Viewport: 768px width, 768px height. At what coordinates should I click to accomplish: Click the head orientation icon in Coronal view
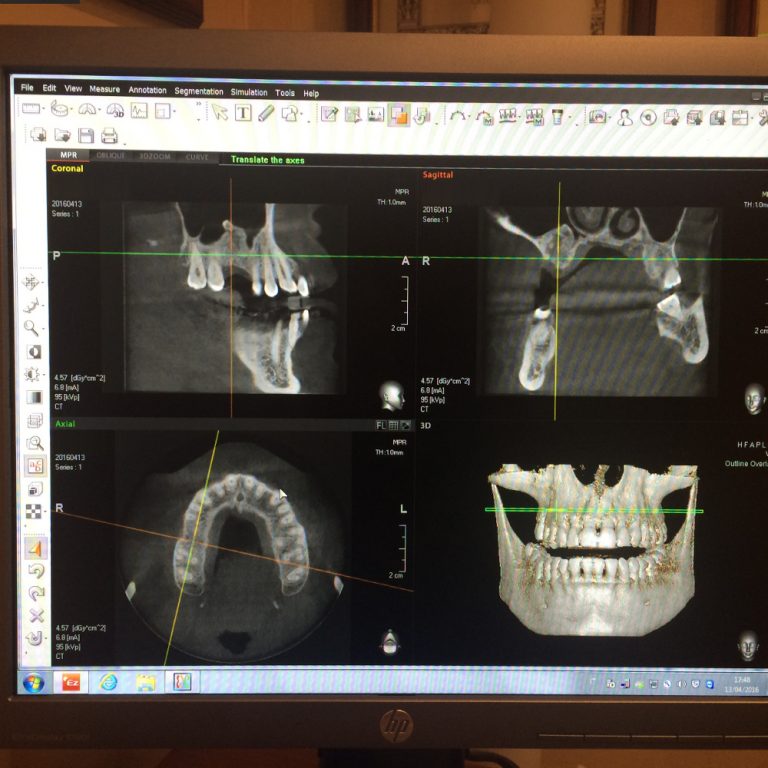coord(390,397)
